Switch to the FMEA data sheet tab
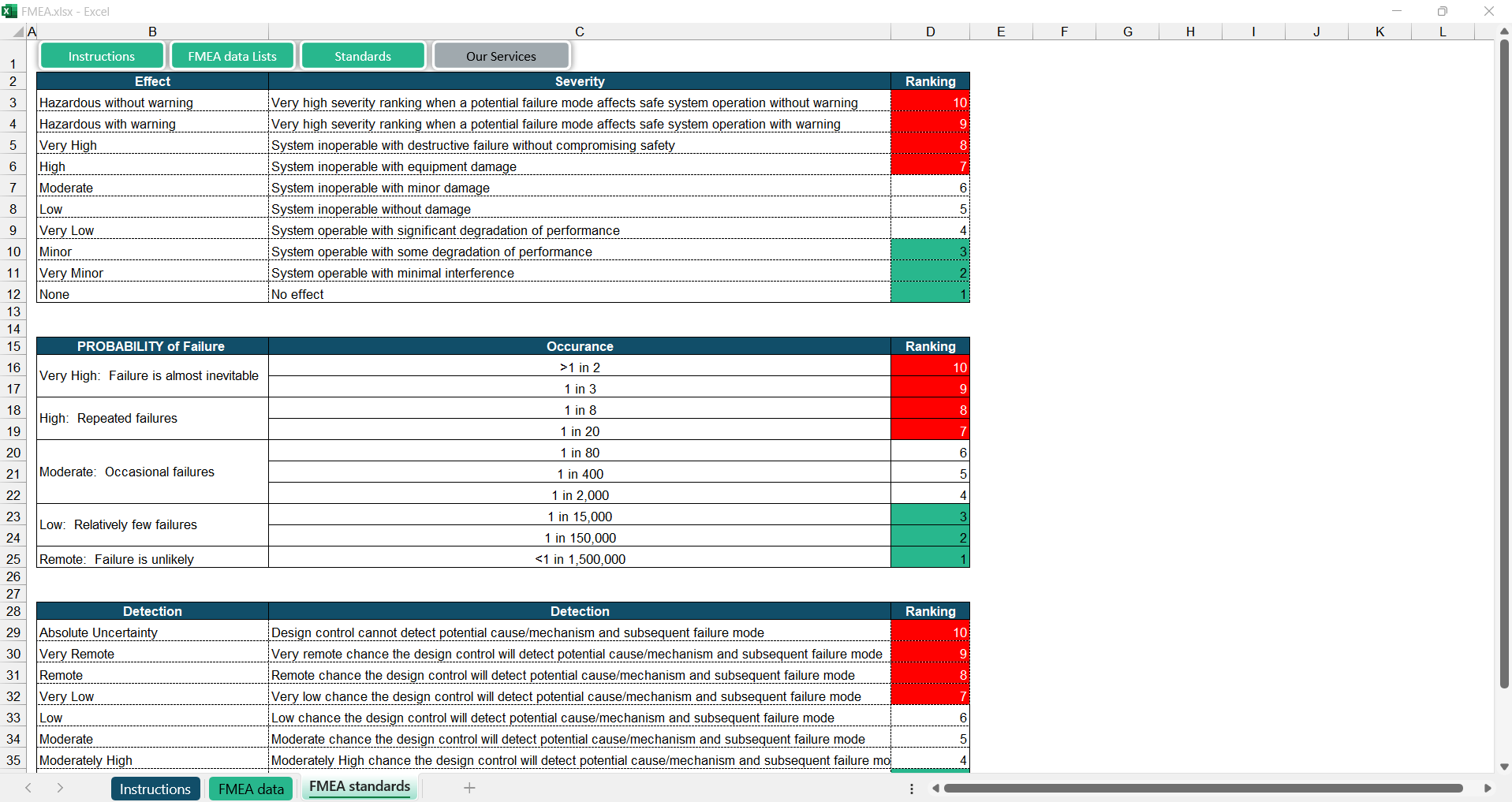1512x802 pixels. tap(251, 789)
